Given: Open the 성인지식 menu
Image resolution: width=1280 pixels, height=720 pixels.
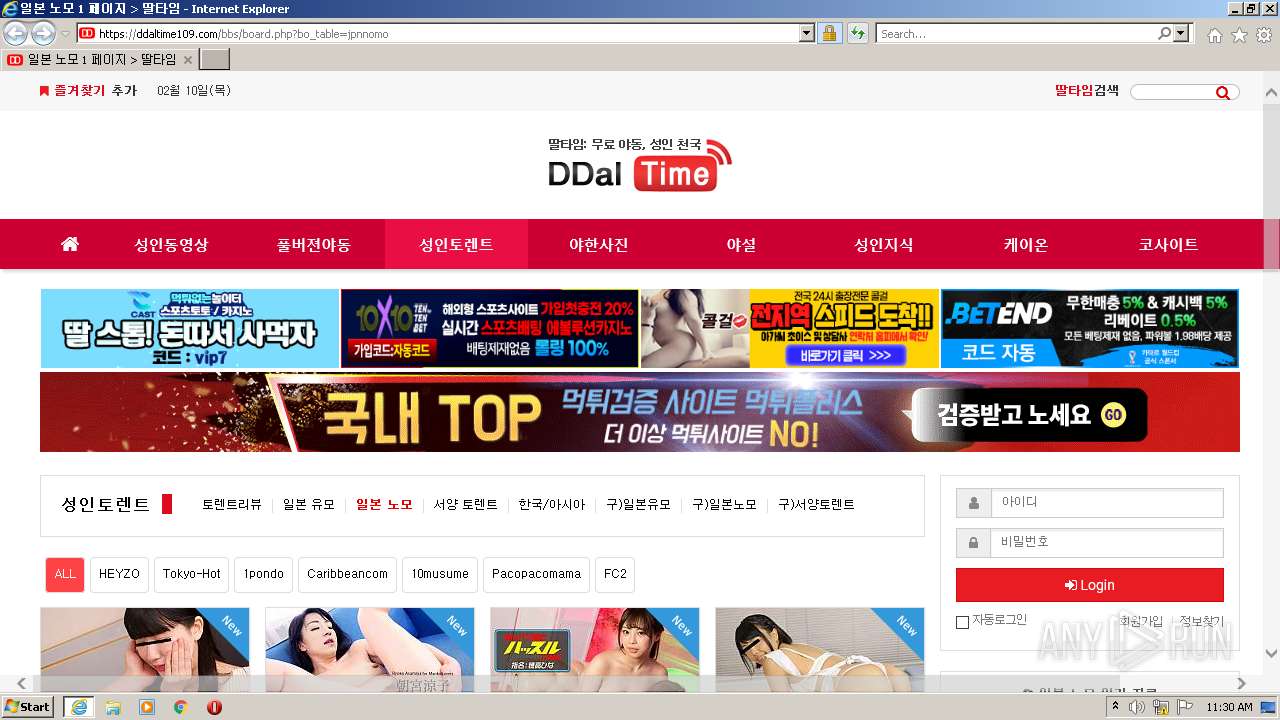Looking at the screenshot, I should (x=883, y=244).
